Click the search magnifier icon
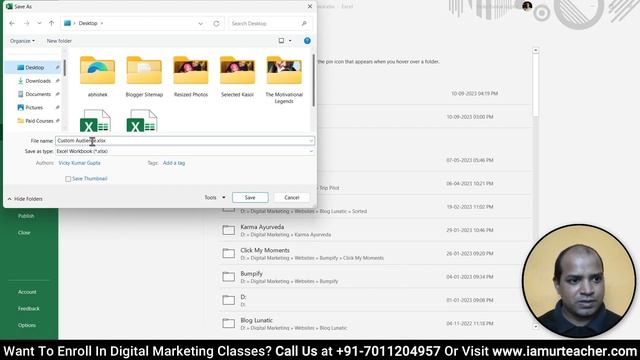The width and height of the screenshot is (640, 360). pyautogui.click(x=304, y=24)
